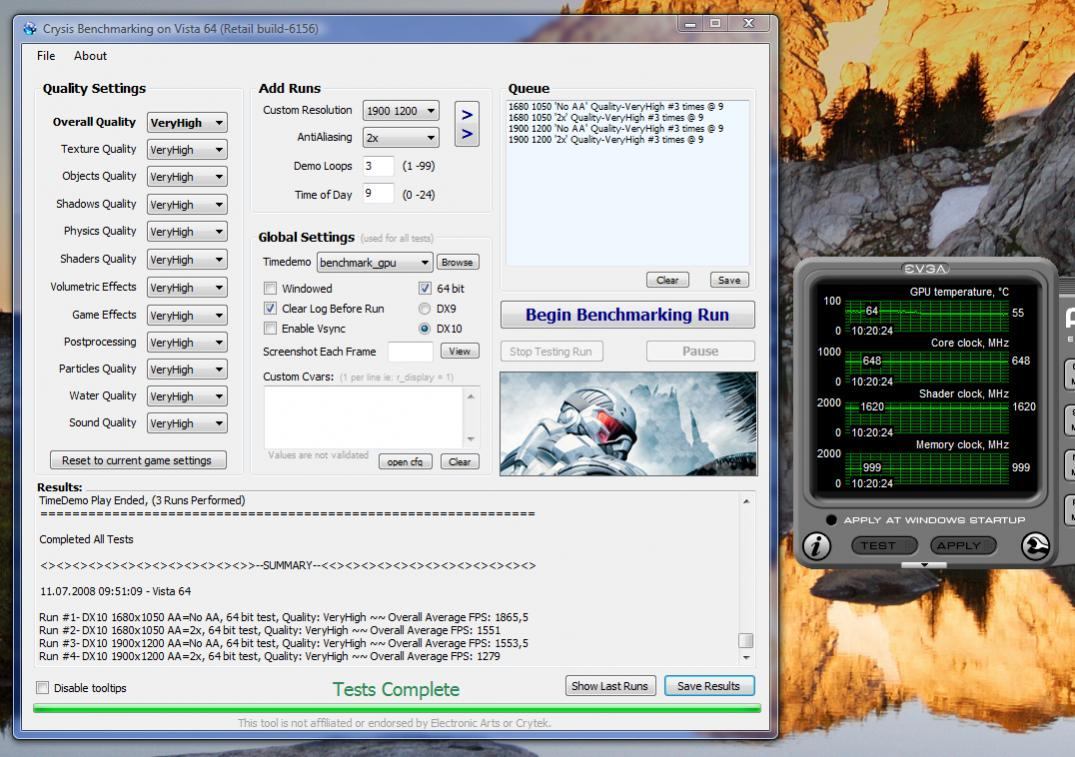Click the green progress bar
The width and height of the screenshot is (1075, 757).
[397, 708]
